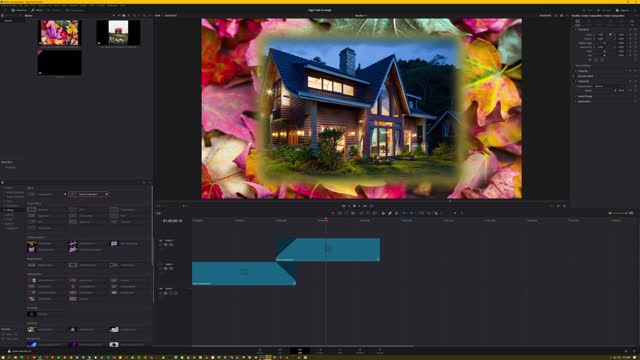Open the Fusion page tab

pyautogui.click(x=320, y=351)
